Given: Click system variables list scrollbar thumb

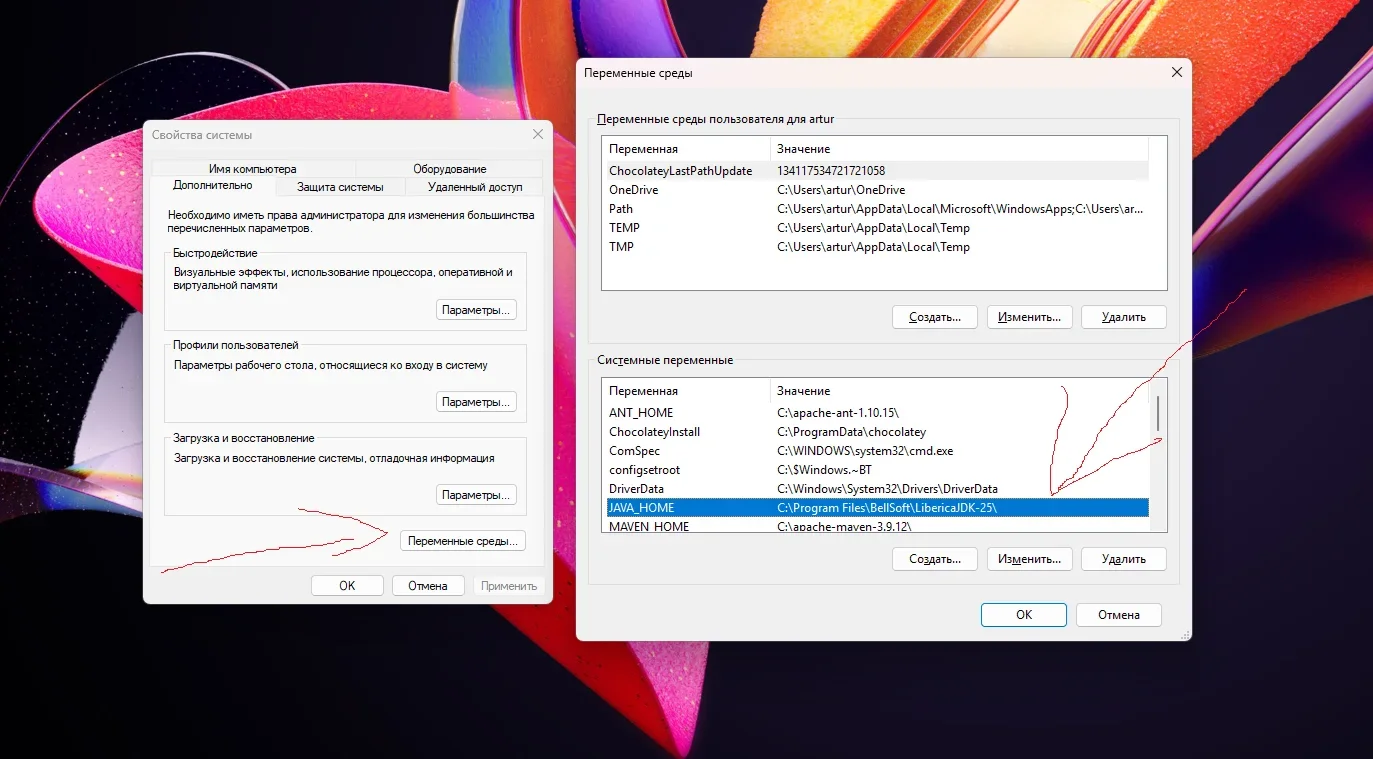Looking at the screenshot, I should [x=1158, y=412].
